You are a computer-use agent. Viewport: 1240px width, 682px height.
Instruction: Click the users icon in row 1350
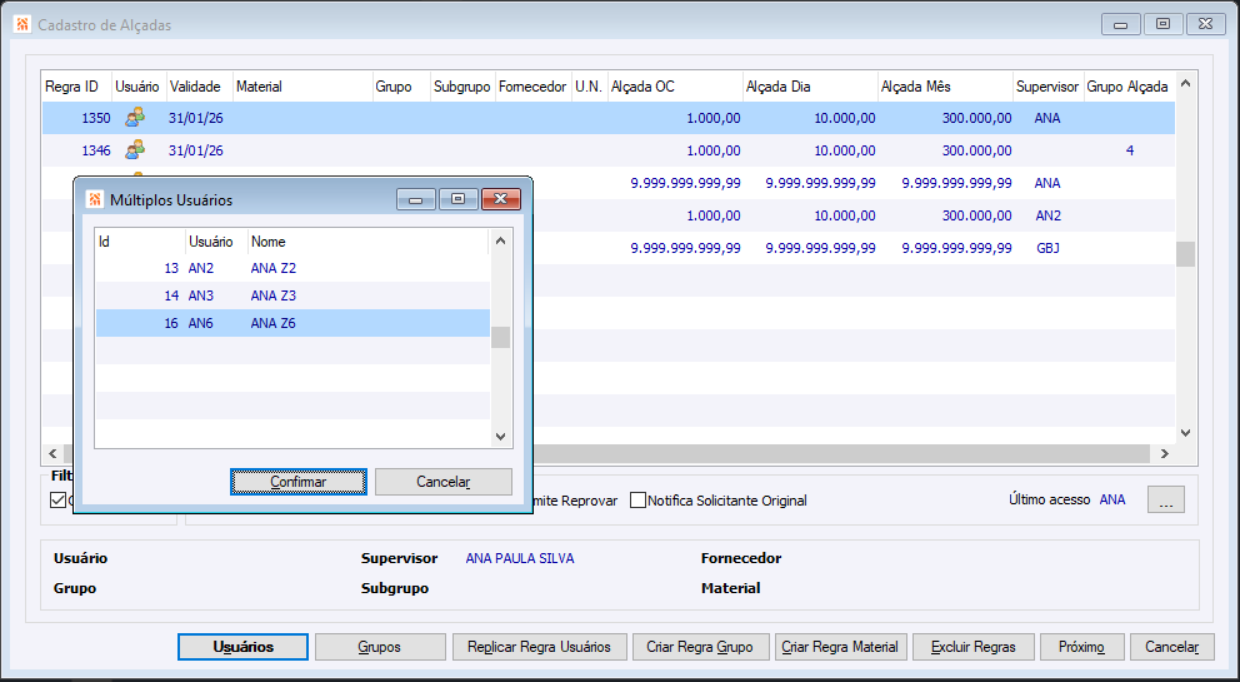click(134, 118)
